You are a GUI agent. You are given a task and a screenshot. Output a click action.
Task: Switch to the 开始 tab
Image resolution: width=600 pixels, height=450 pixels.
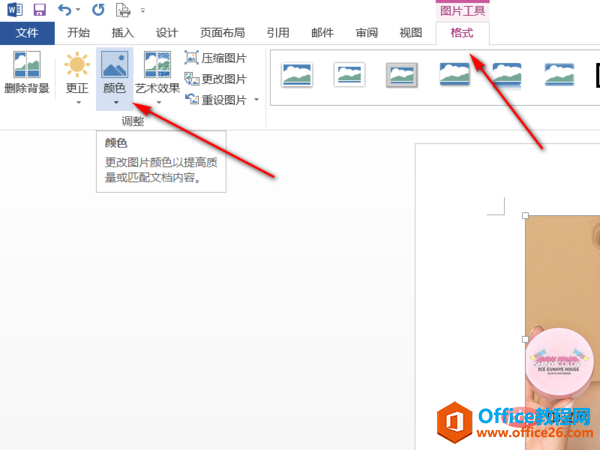[x=78, y=33]
